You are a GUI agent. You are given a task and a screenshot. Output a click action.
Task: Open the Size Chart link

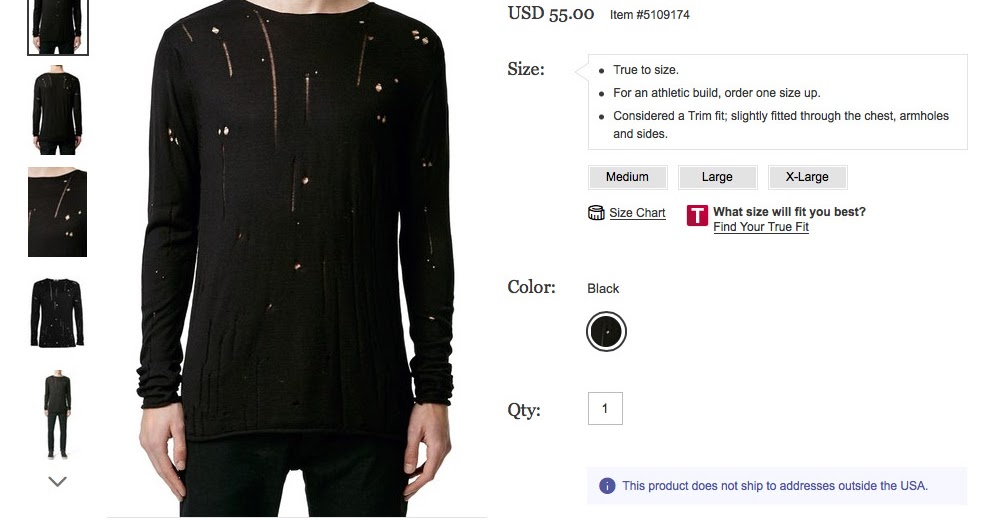tap(637, 213)
